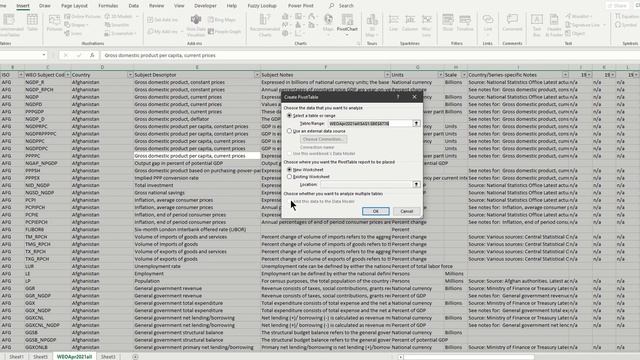Click the Insert Function fx icon

[92, 55]
